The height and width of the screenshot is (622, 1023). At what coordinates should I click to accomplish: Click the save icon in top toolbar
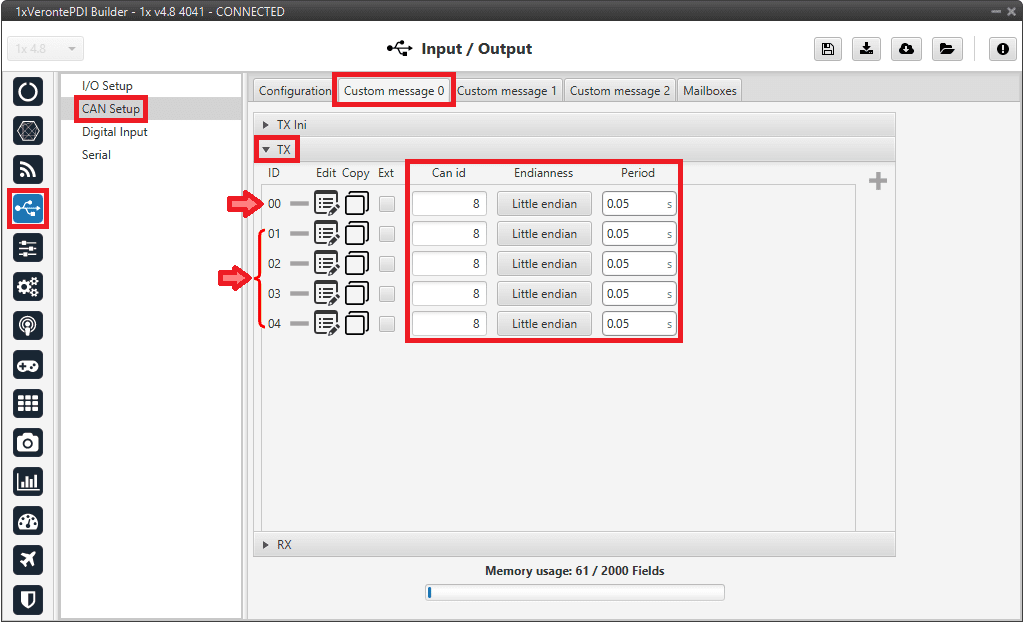click(828, 49)
